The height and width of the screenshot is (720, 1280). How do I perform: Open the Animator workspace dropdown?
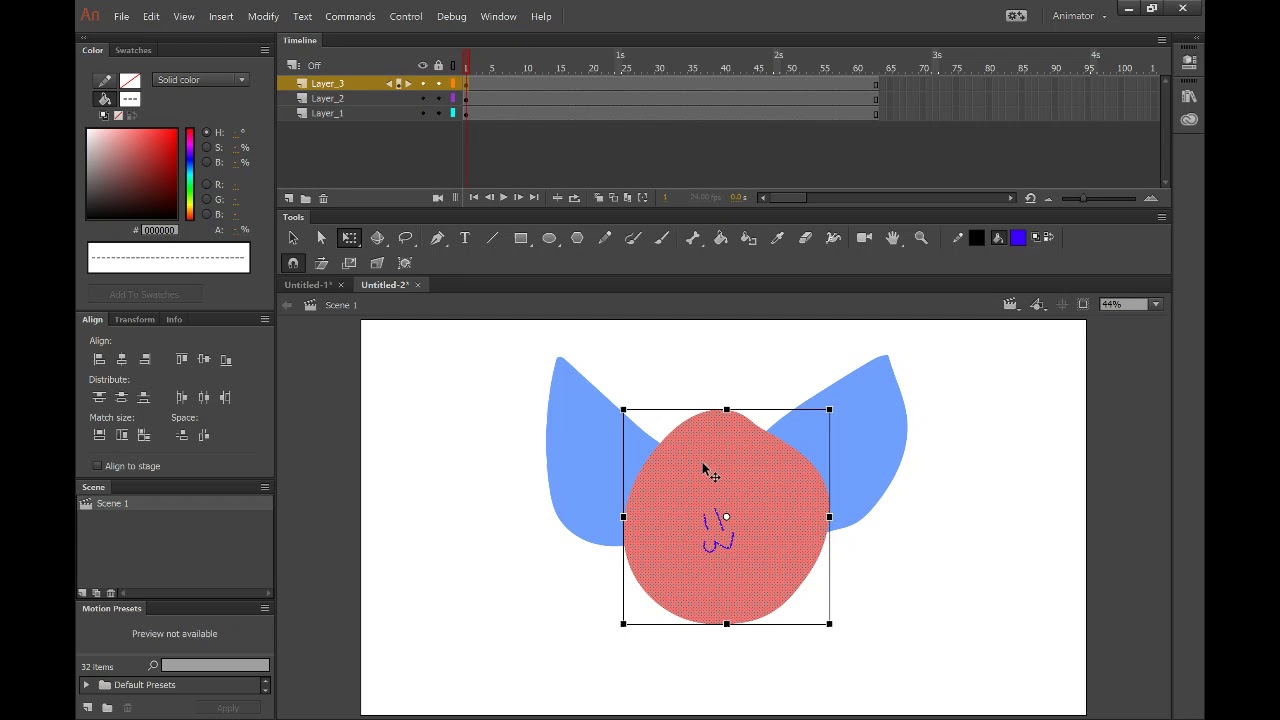(x=1079, y=16)
